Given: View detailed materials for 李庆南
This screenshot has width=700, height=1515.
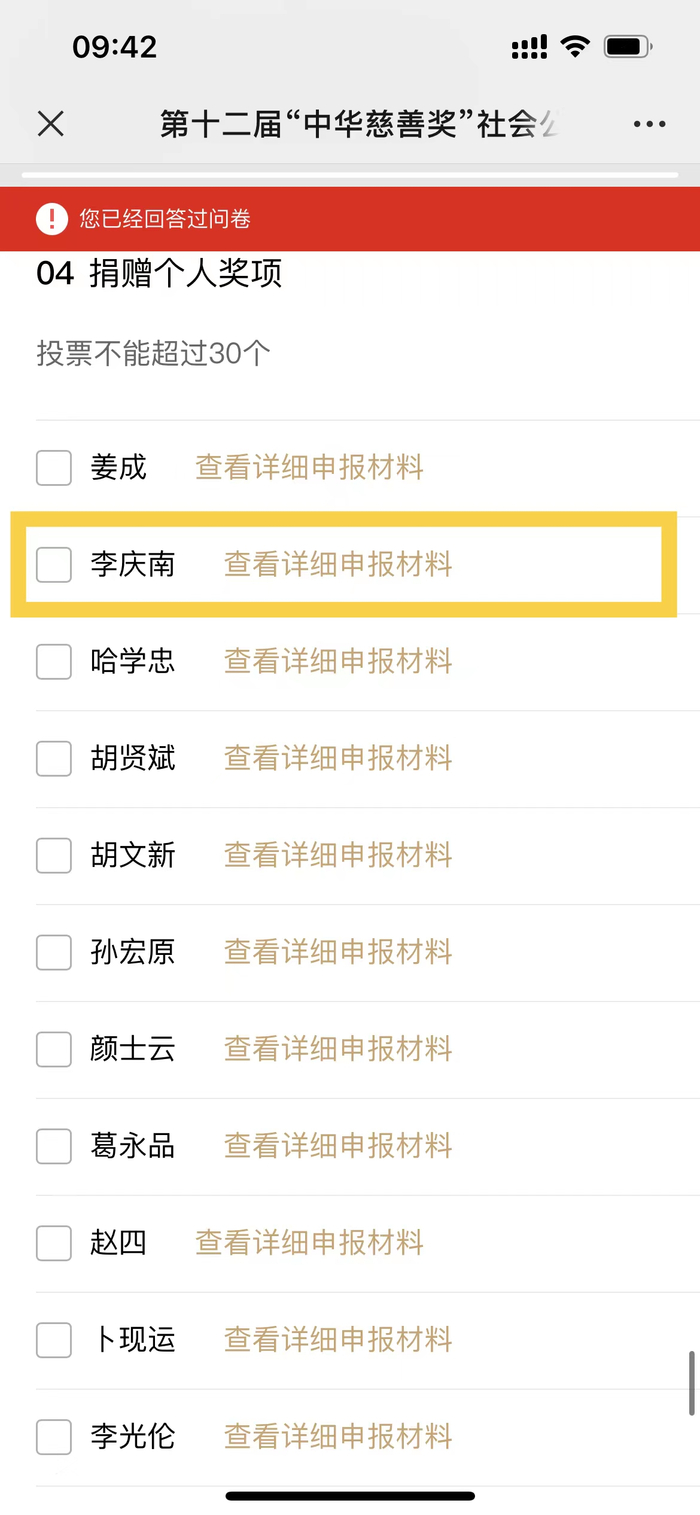Looking at the screenshot, I should click(x=338, y=564).
